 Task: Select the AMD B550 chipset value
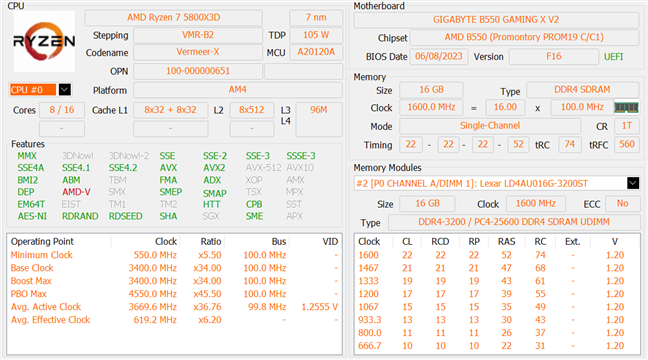(524, 38)
